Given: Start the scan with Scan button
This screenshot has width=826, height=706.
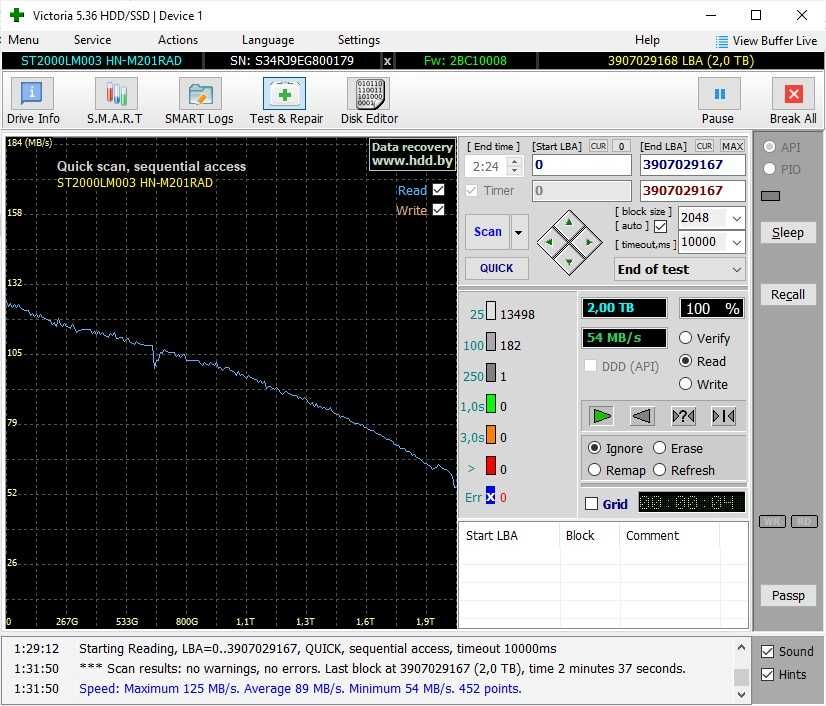Looking at the screenshot, I should pos(488,232).
